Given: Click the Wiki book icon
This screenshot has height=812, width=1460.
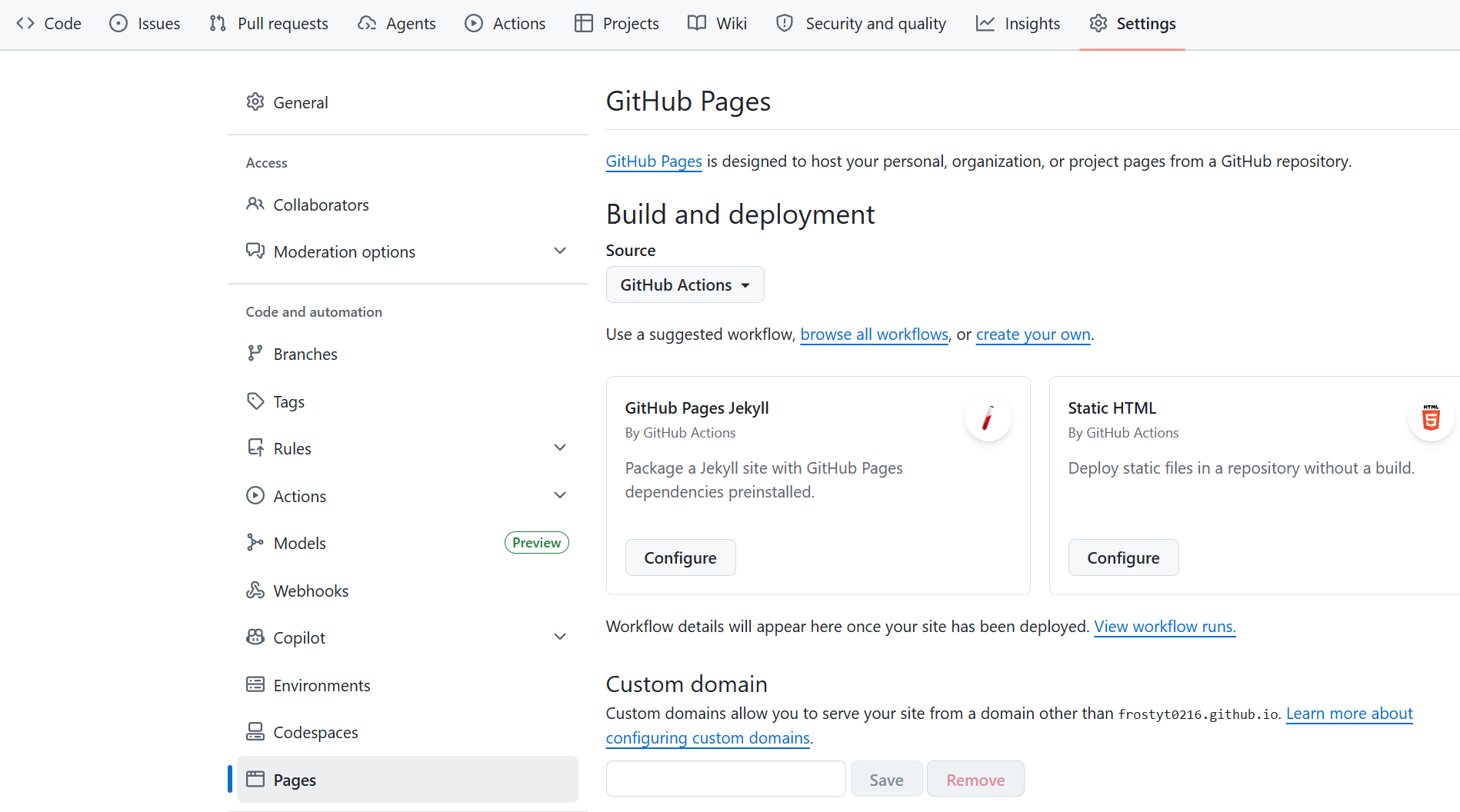Looking at the screenshot, I should (697, 23).
